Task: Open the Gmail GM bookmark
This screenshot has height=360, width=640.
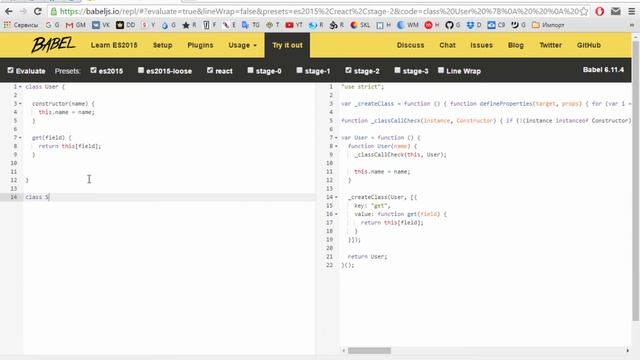Action: click(76, 25)
